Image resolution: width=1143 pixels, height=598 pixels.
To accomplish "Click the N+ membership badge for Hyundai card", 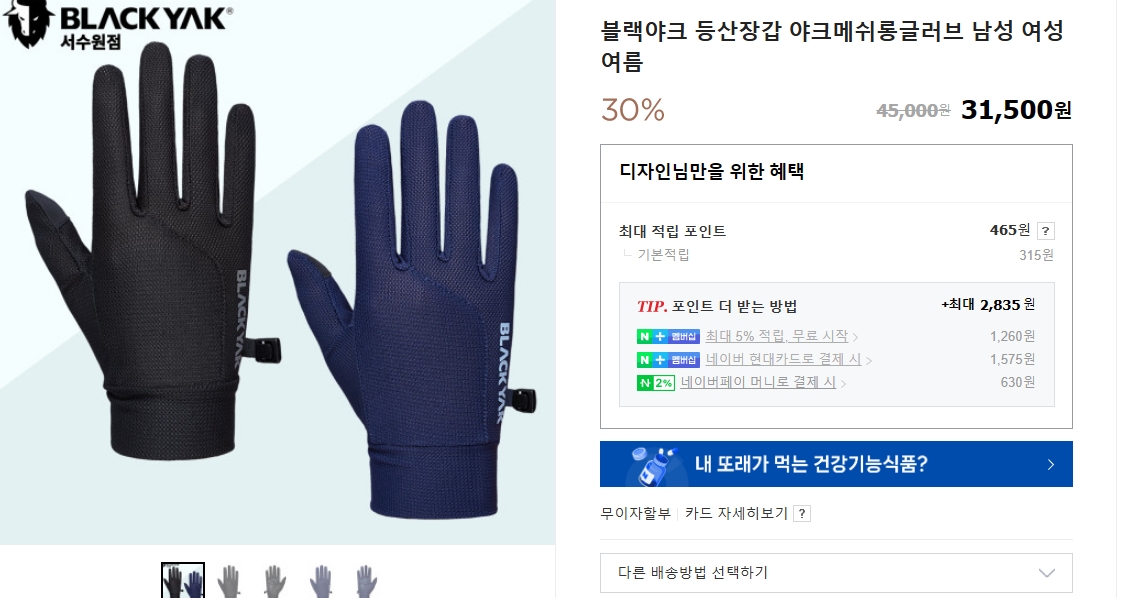I will pyautogui.click(x=668, y=360).
